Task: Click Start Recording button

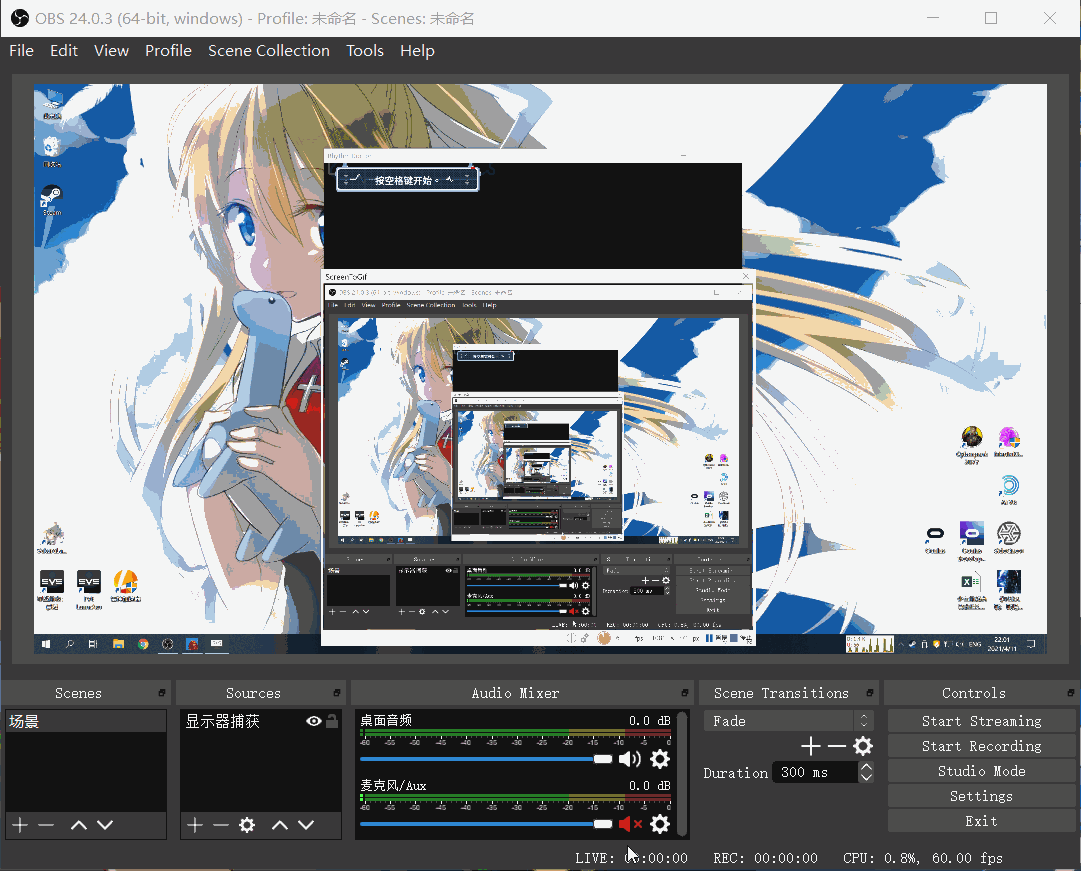Action: [981, 746]
